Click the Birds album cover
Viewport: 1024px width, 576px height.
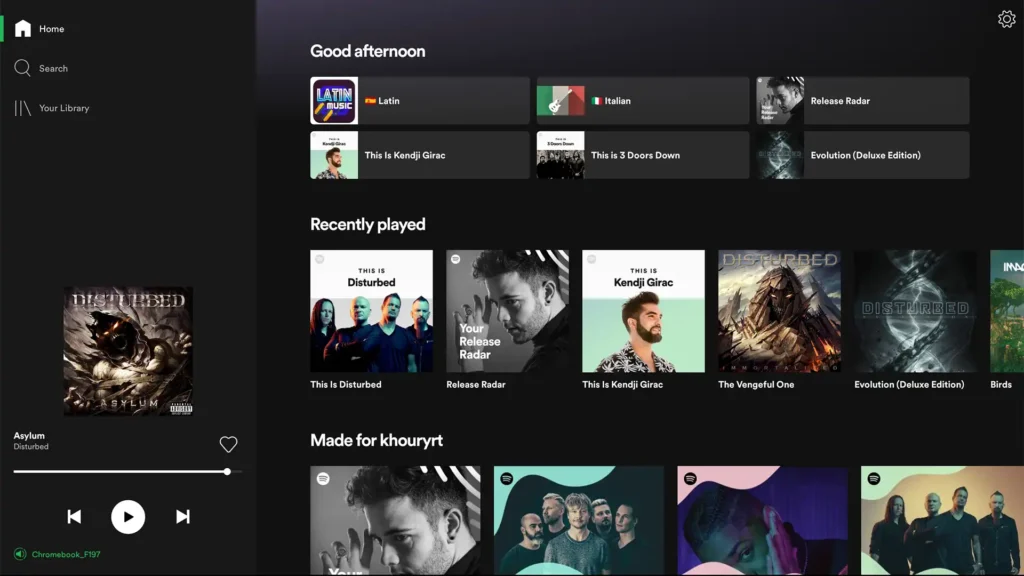tap(1007, 311)
